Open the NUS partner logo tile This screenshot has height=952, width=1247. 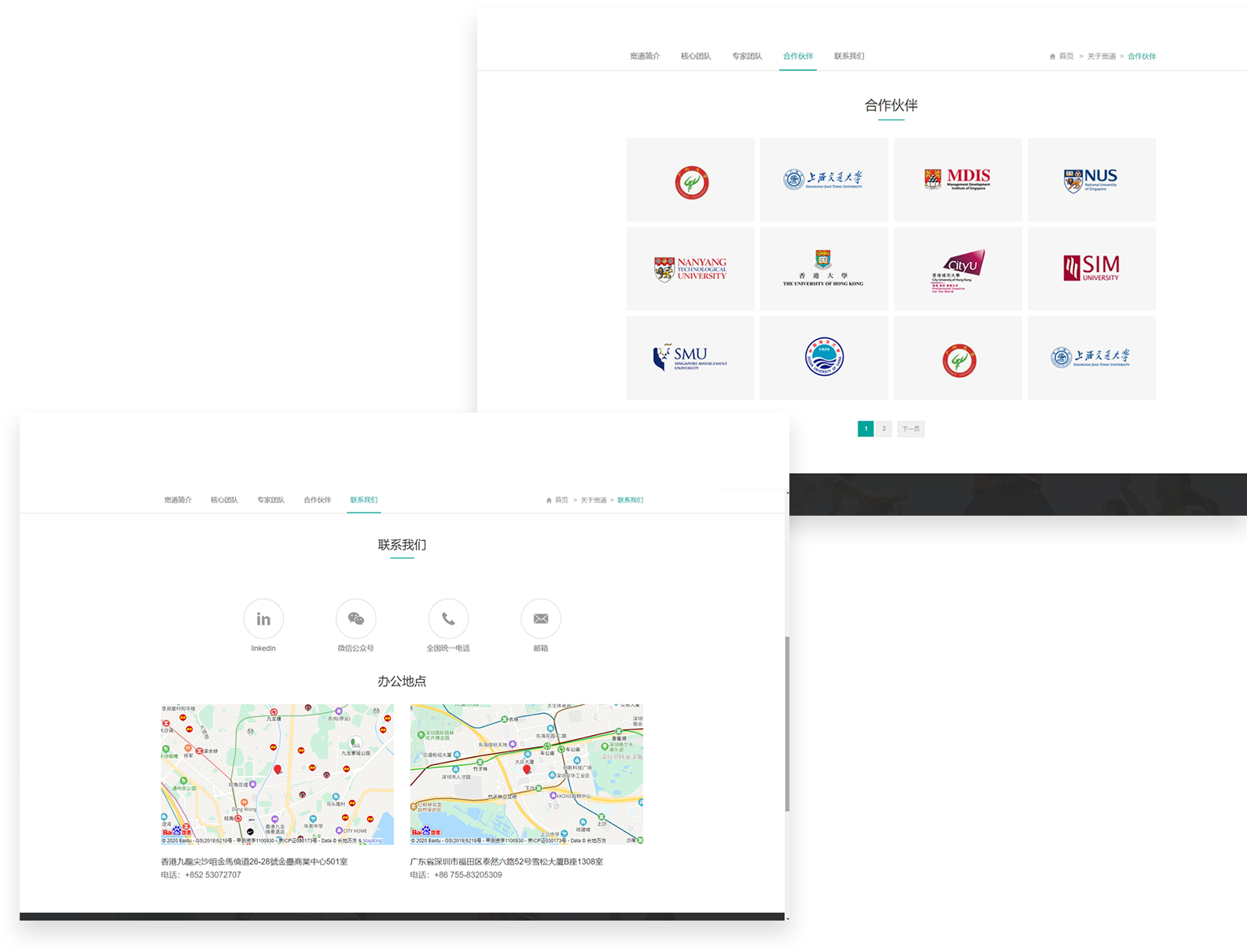[1091, 179]
